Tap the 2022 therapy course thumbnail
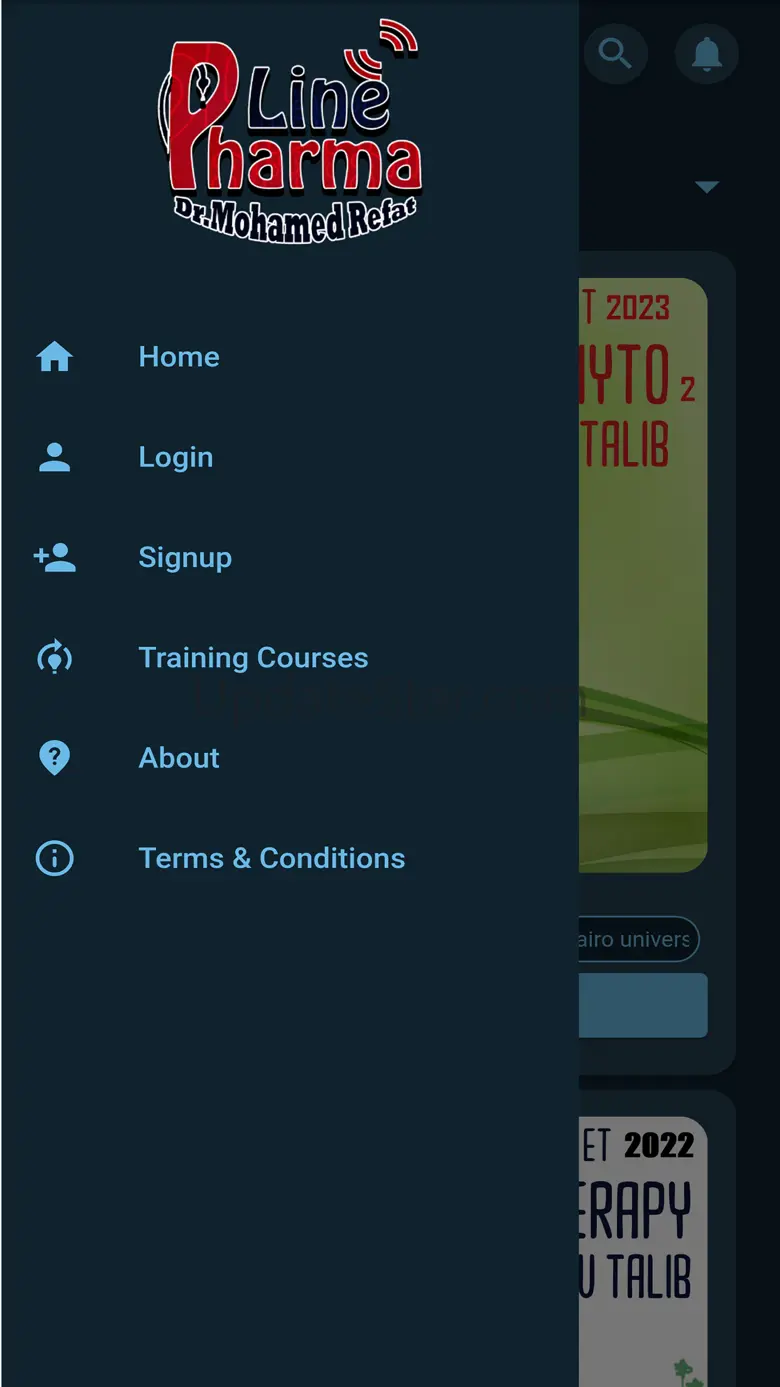780x1387 pixels. (x=643, y=1251)
